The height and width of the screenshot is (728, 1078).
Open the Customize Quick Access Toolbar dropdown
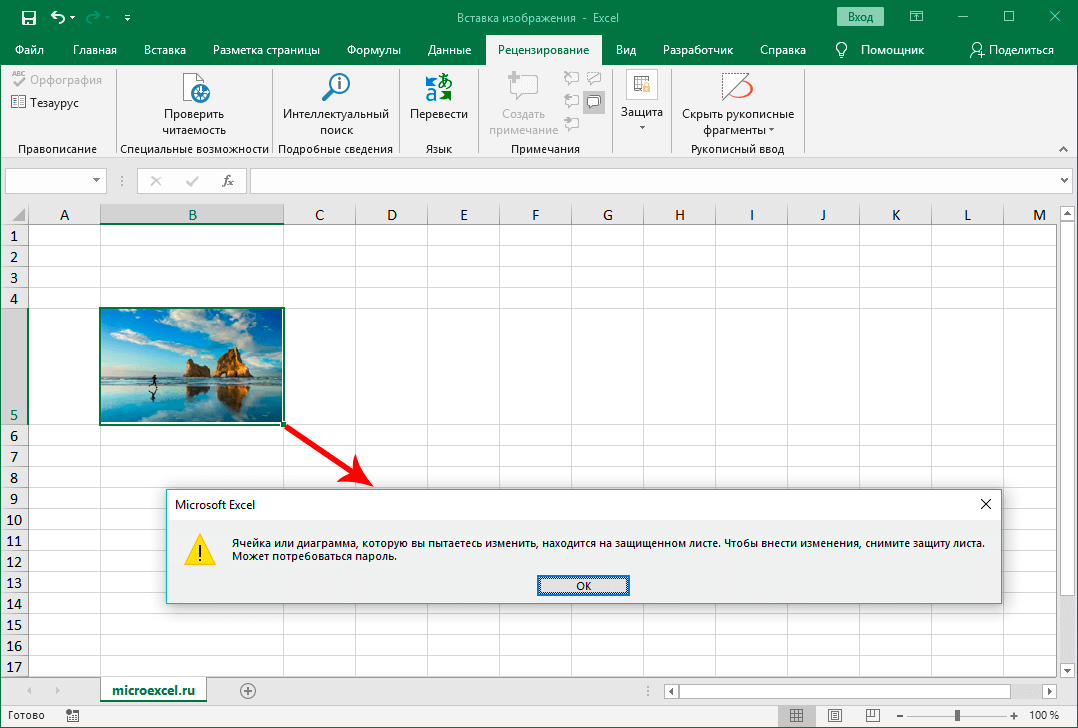click(127, 19)
